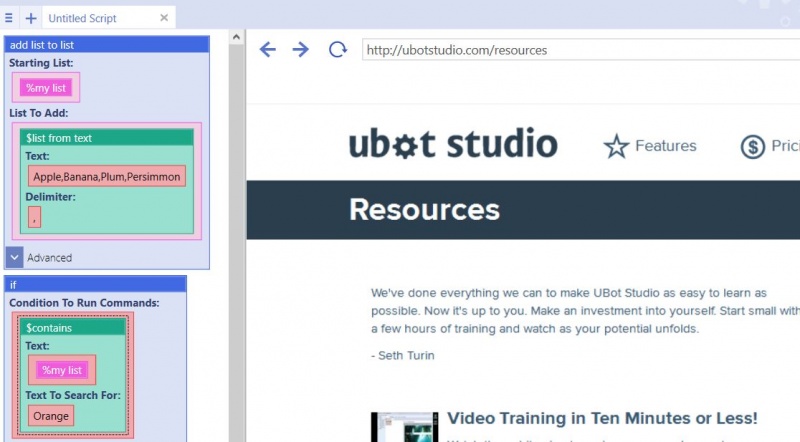Go back in the browser

tap(267, 50)
